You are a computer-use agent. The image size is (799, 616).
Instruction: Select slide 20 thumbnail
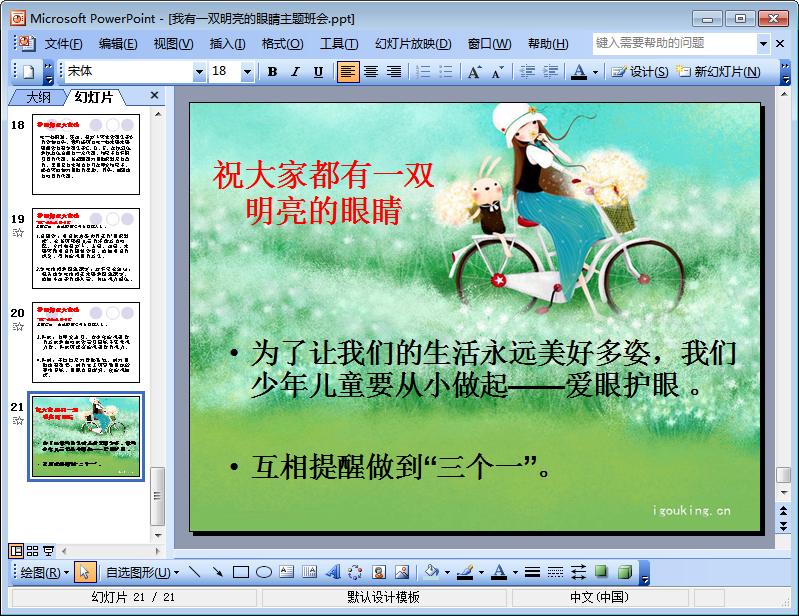coord(86,342)
